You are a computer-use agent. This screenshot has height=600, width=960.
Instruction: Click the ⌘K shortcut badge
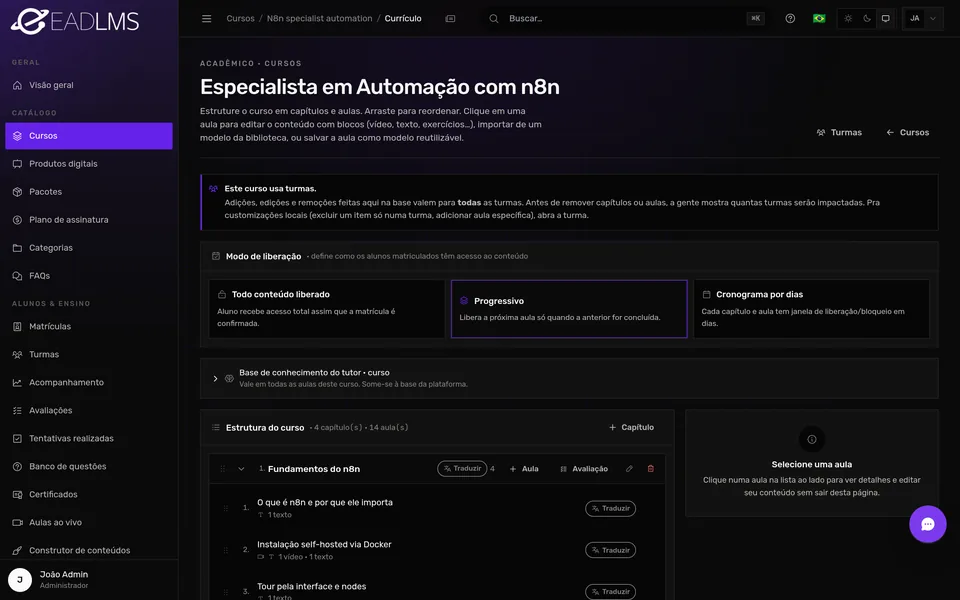coord(756,18)
